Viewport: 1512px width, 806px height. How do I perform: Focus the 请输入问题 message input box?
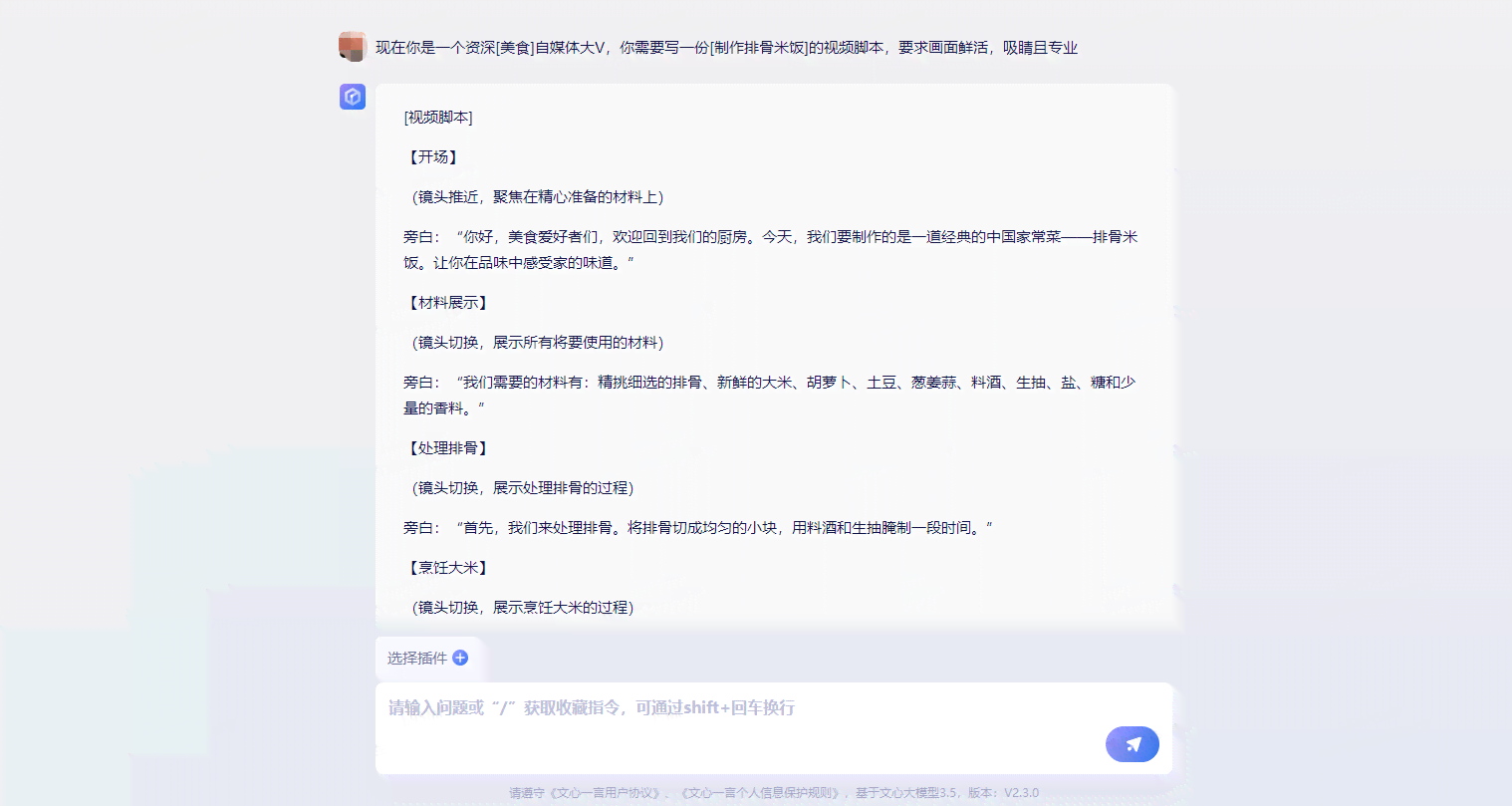click(774, 728)
